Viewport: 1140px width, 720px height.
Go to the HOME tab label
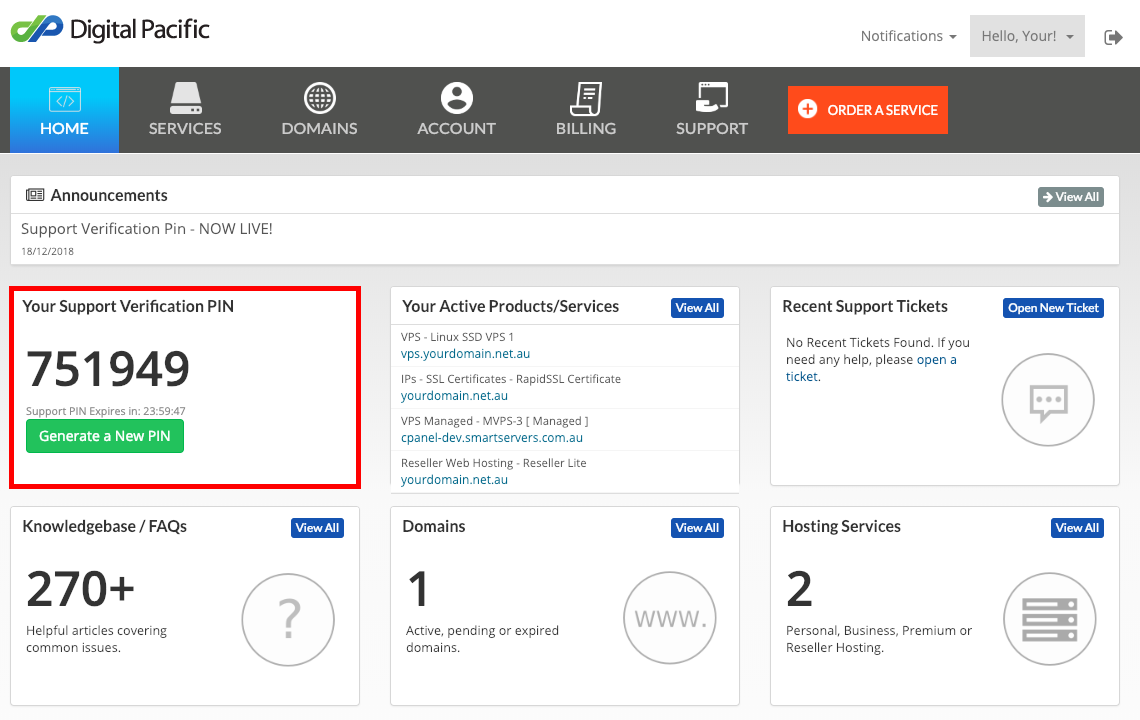pos(64,129)
